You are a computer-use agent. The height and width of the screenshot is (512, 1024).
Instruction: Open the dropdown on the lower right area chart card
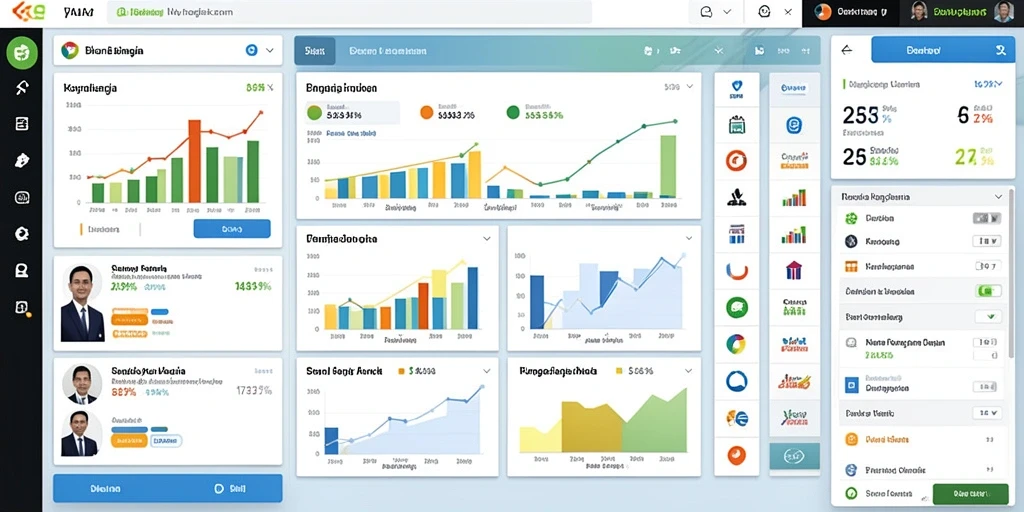[x=688, y=370]
